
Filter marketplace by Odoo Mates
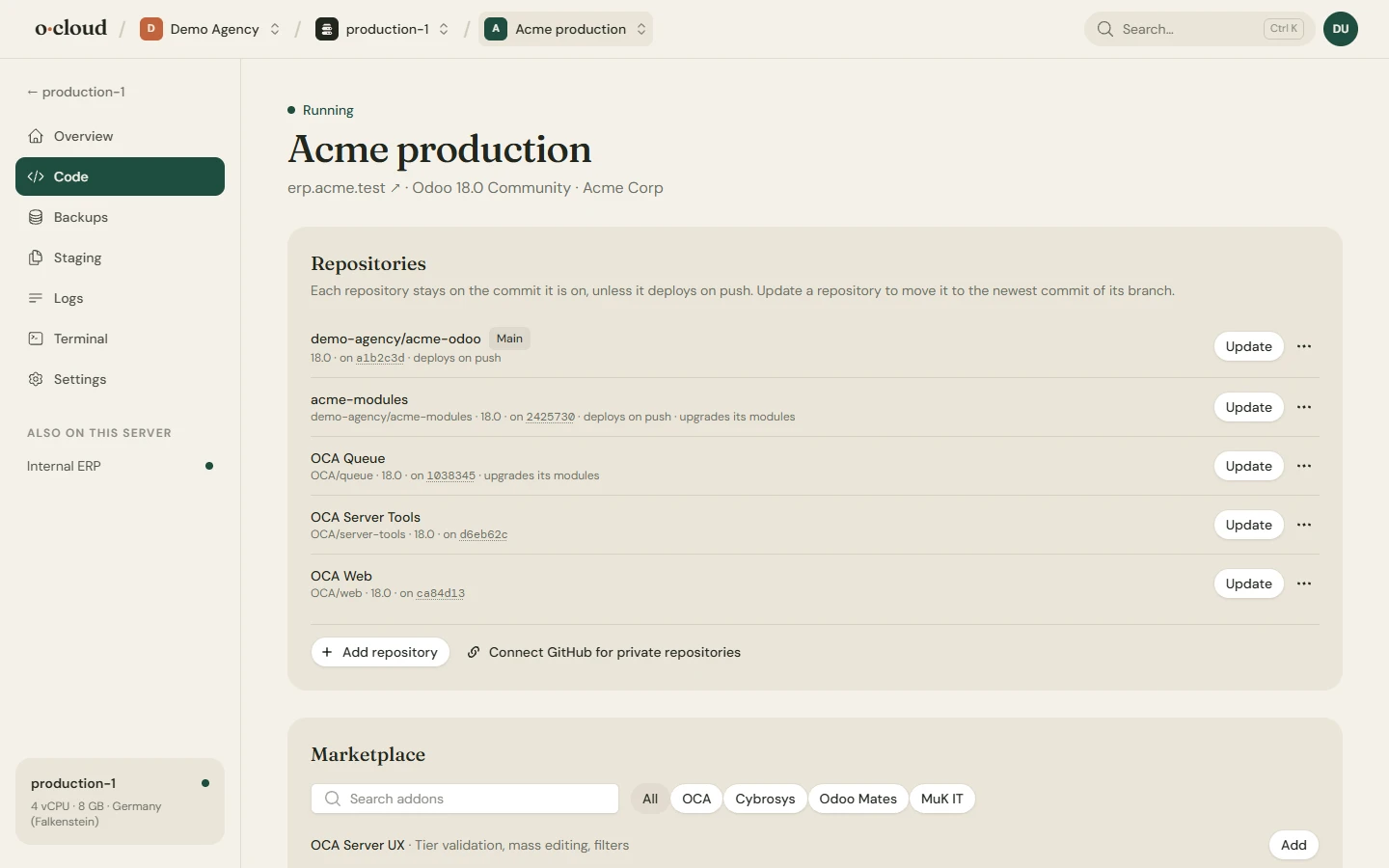(858, 799)
